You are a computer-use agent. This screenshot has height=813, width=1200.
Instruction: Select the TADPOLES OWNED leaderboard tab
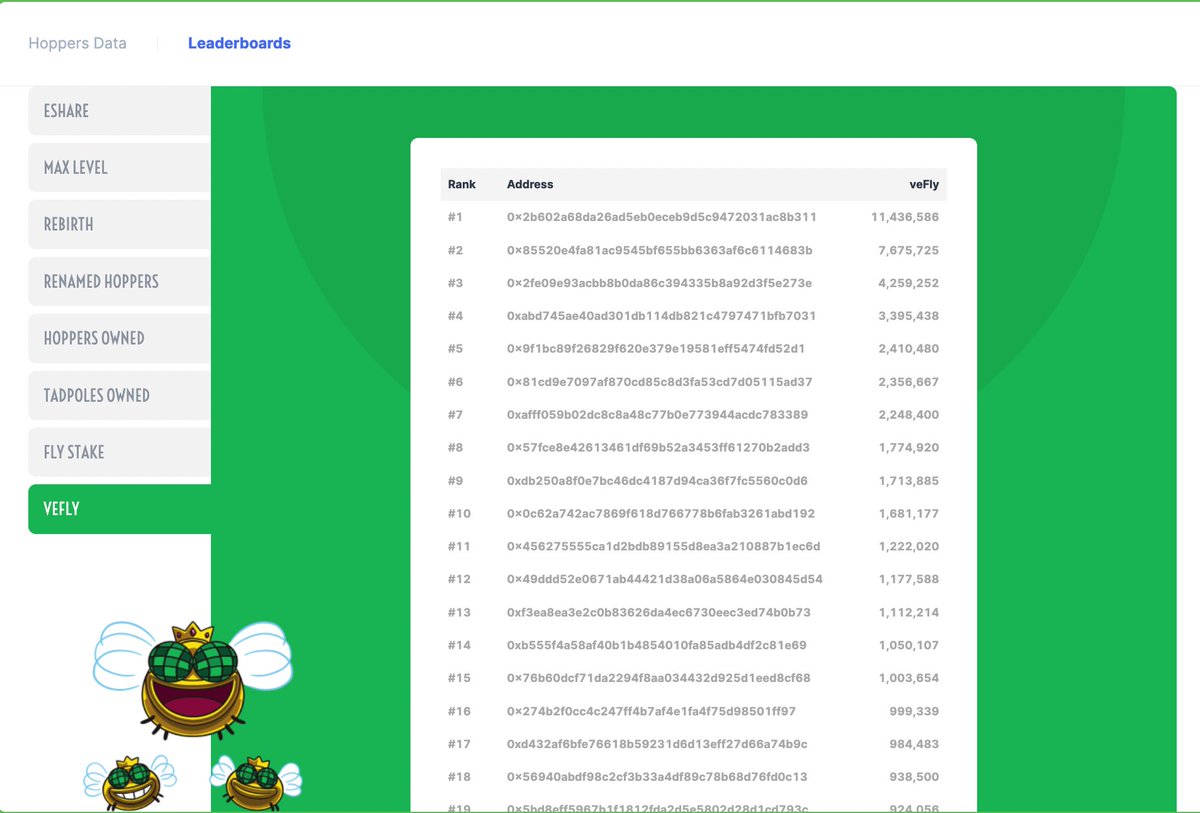coord(119,395)
